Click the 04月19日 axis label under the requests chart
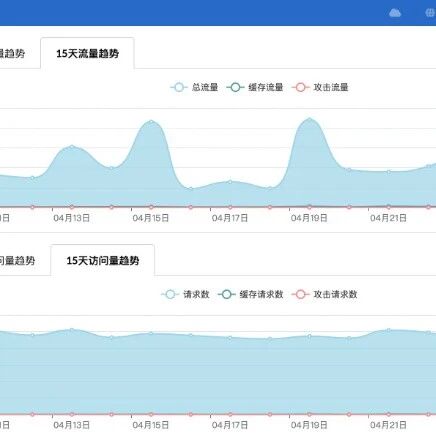Screen dimensions: 436x437 pos(309,425)
